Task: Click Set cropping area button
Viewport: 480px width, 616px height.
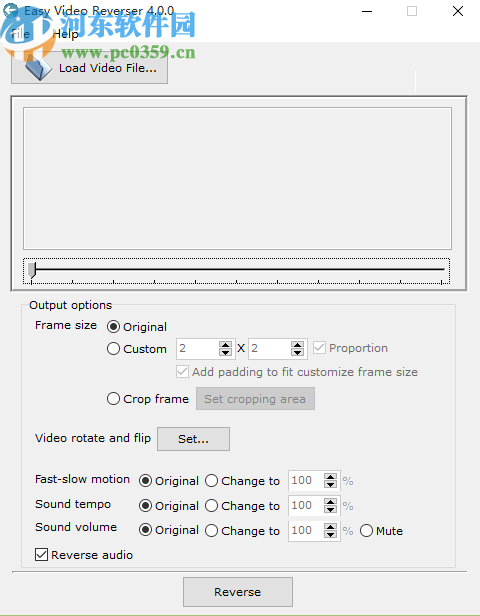Action: [x=255, y=399]
